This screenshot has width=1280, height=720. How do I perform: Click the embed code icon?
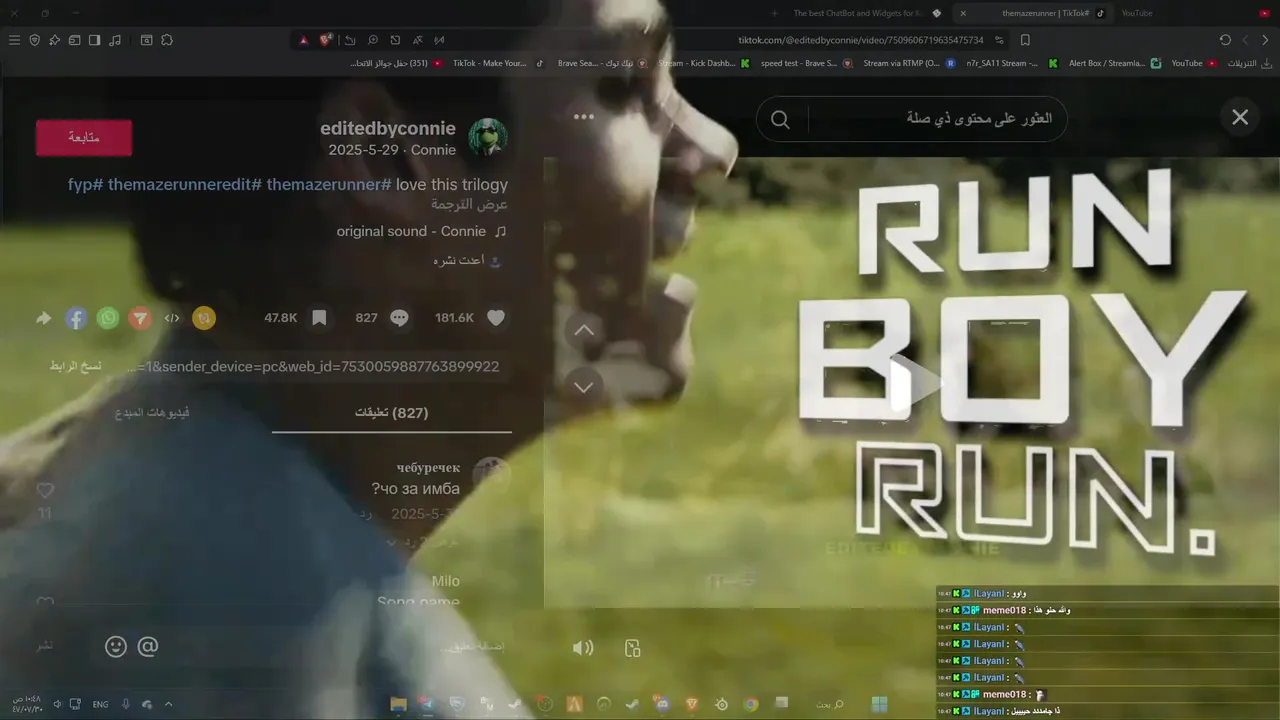tap(172, 318)
